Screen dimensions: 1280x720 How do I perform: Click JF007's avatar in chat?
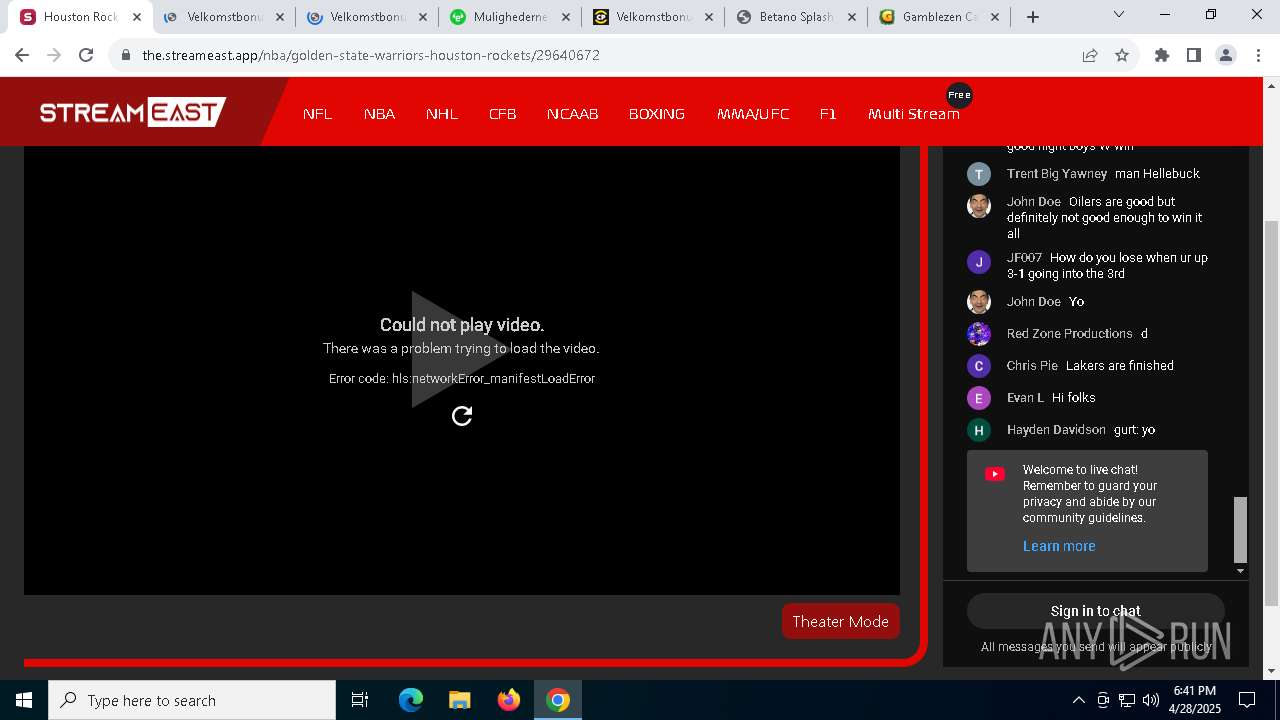pos(979,262)
